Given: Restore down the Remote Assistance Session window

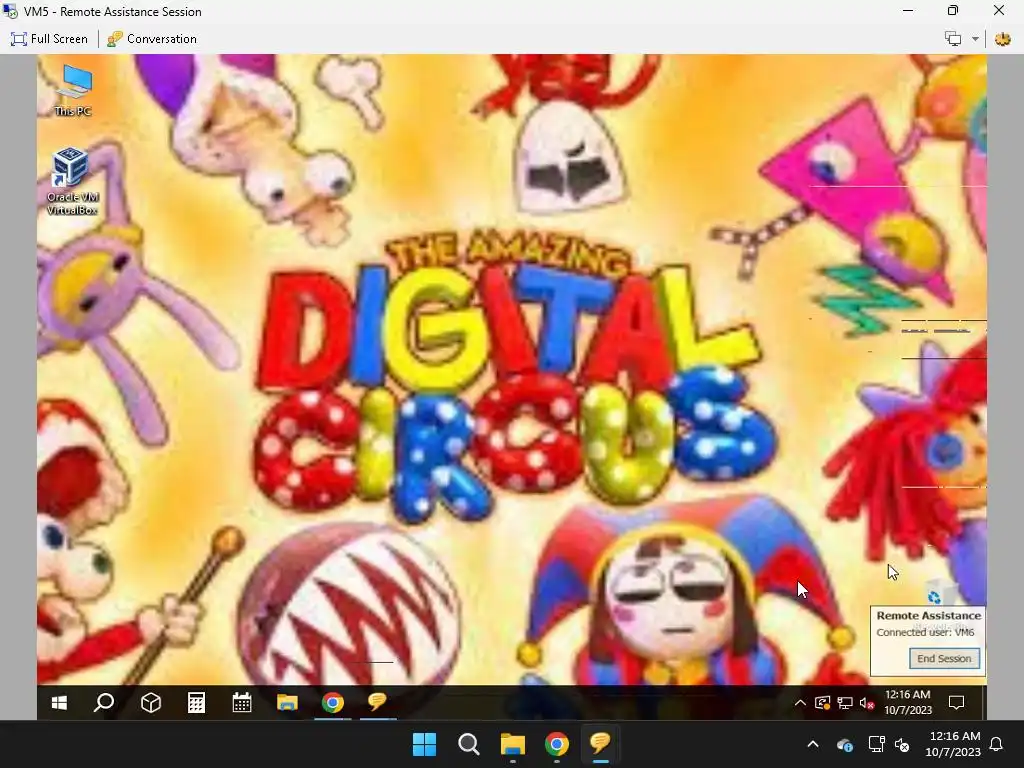Looking at the screenshot, I should click(953, 10).
